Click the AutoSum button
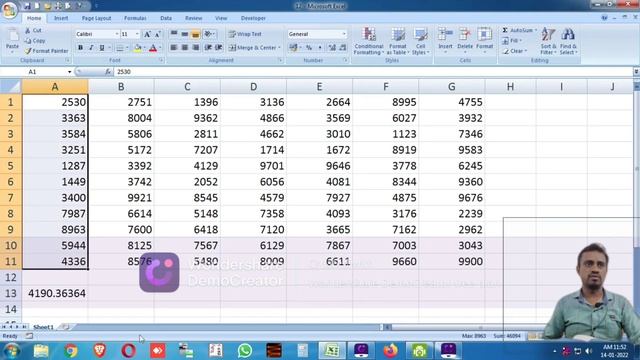Viewport: 640px width, 360px height. point(518,31)
